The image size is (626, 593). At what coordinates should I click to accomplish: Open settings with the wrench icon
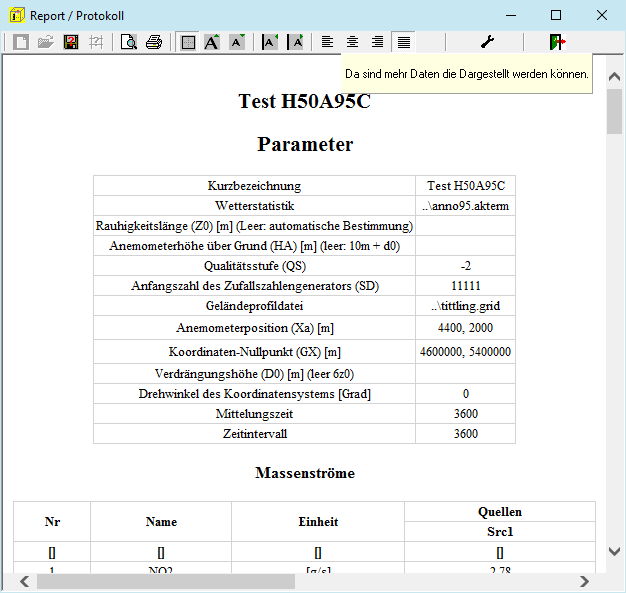coord(487,42)
